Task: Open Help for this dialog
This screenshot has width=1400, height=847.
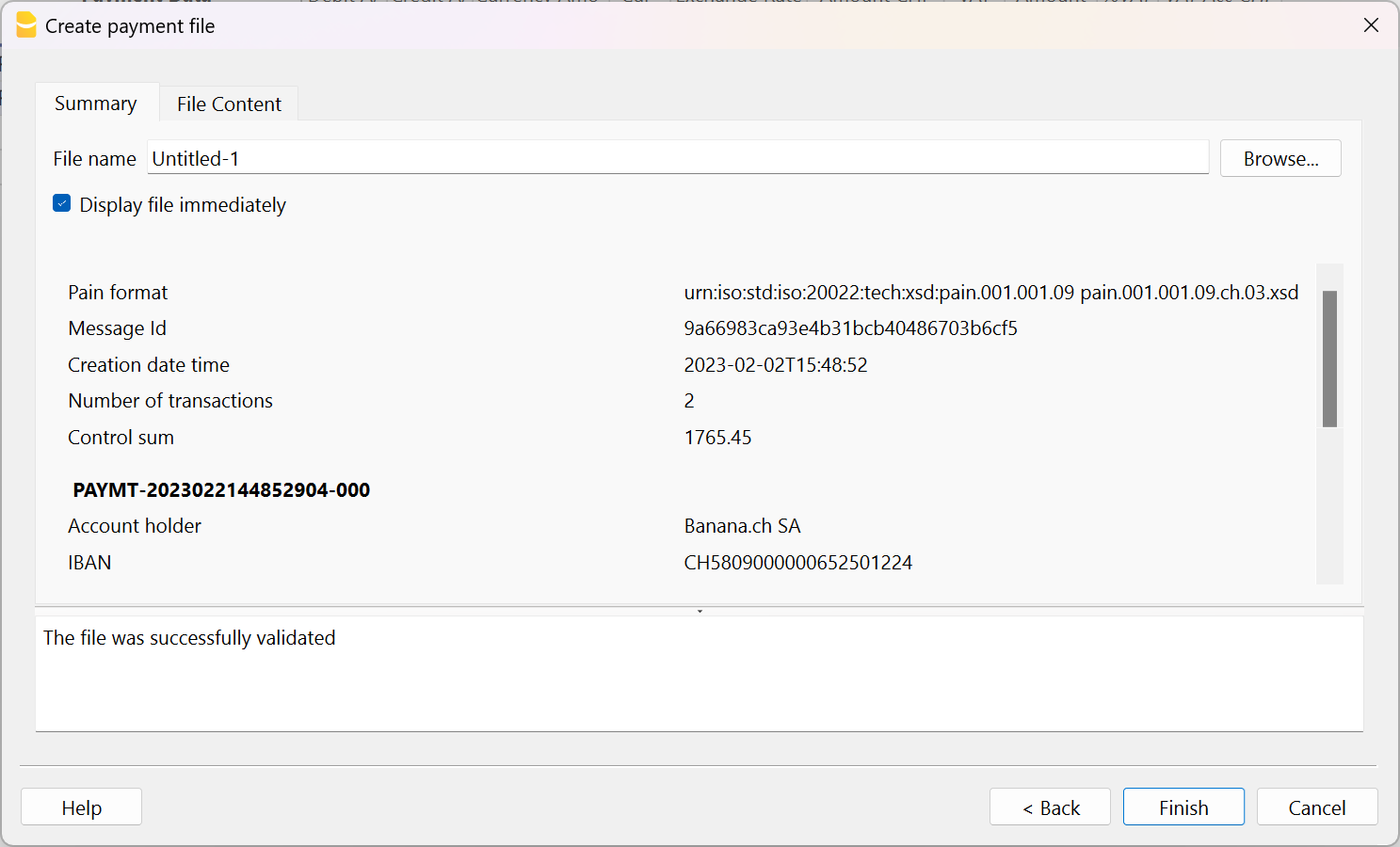Action: click(81, 807)
